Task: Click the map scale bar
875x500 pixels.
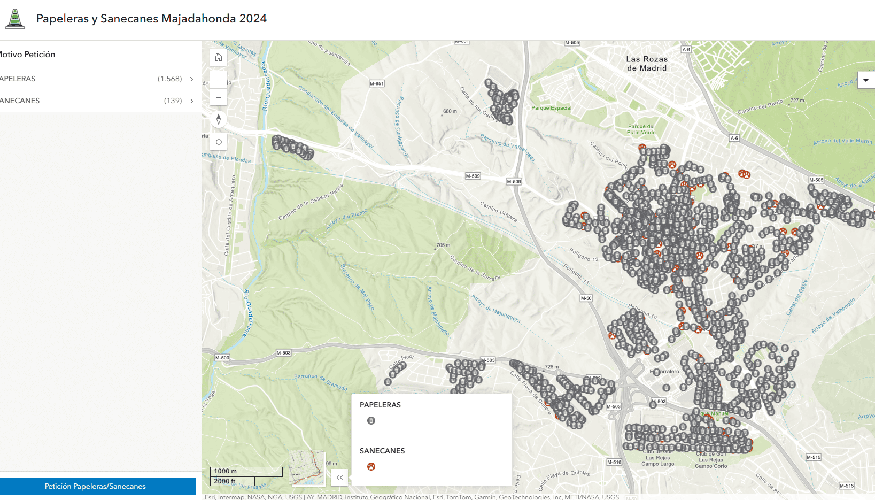Action: point(236,475)
